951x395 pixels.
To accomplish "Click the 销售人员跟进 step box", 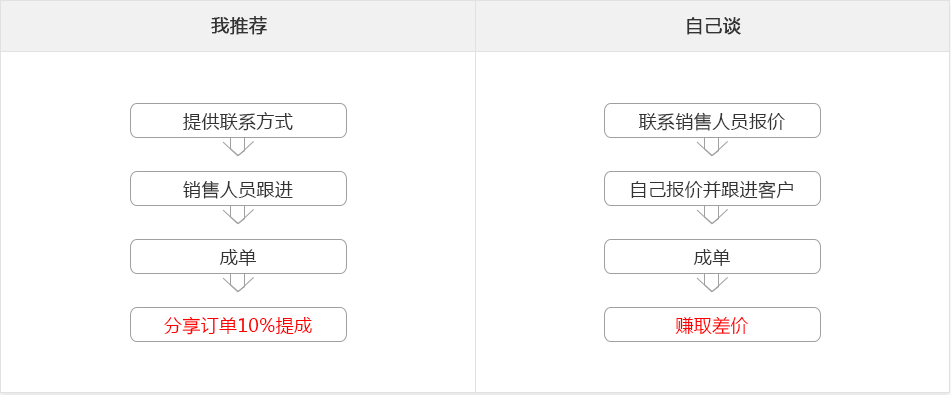I will coord(238,189).
